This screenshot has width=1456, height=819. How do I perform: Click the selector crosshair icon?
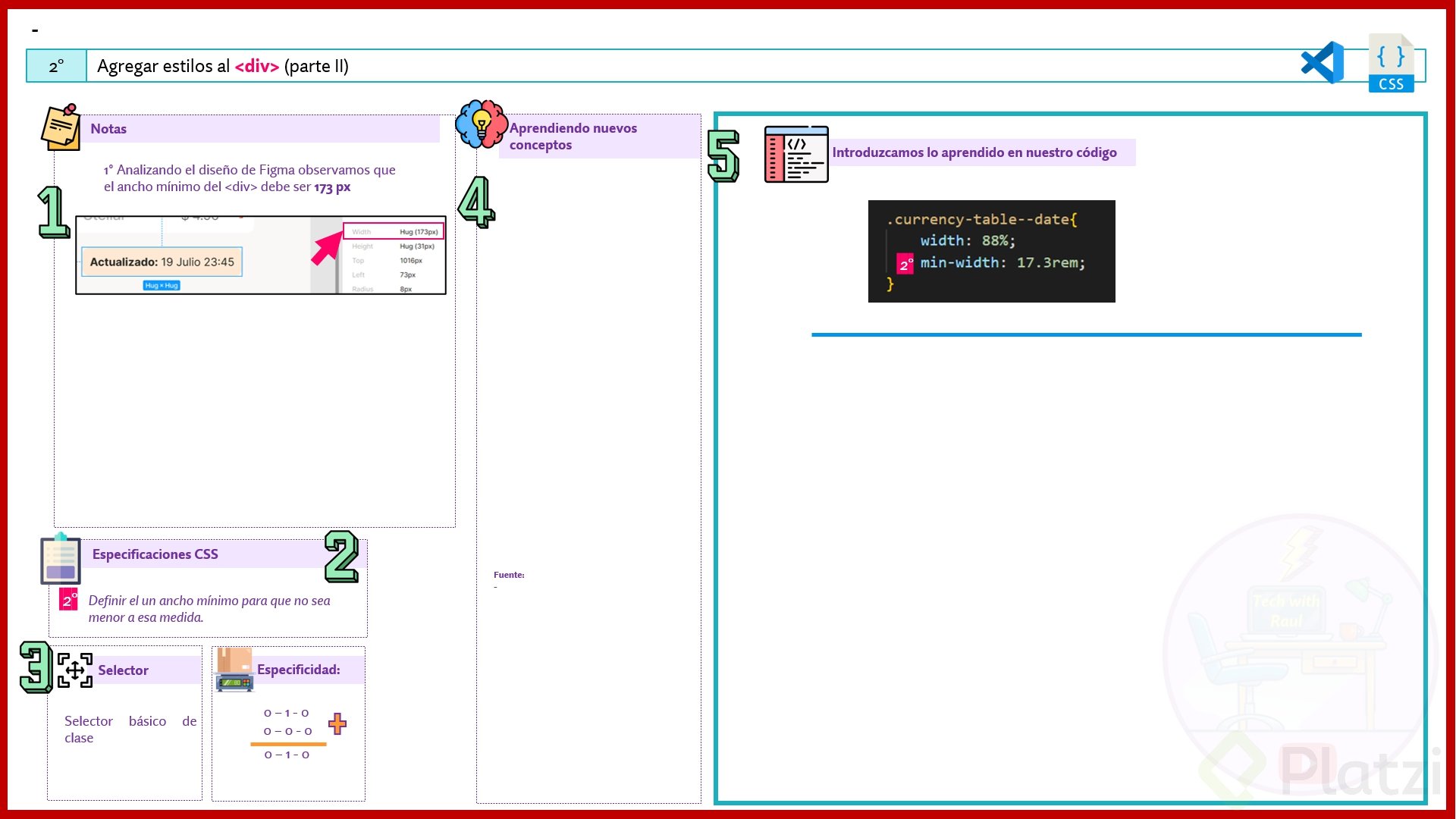[75, 670]
